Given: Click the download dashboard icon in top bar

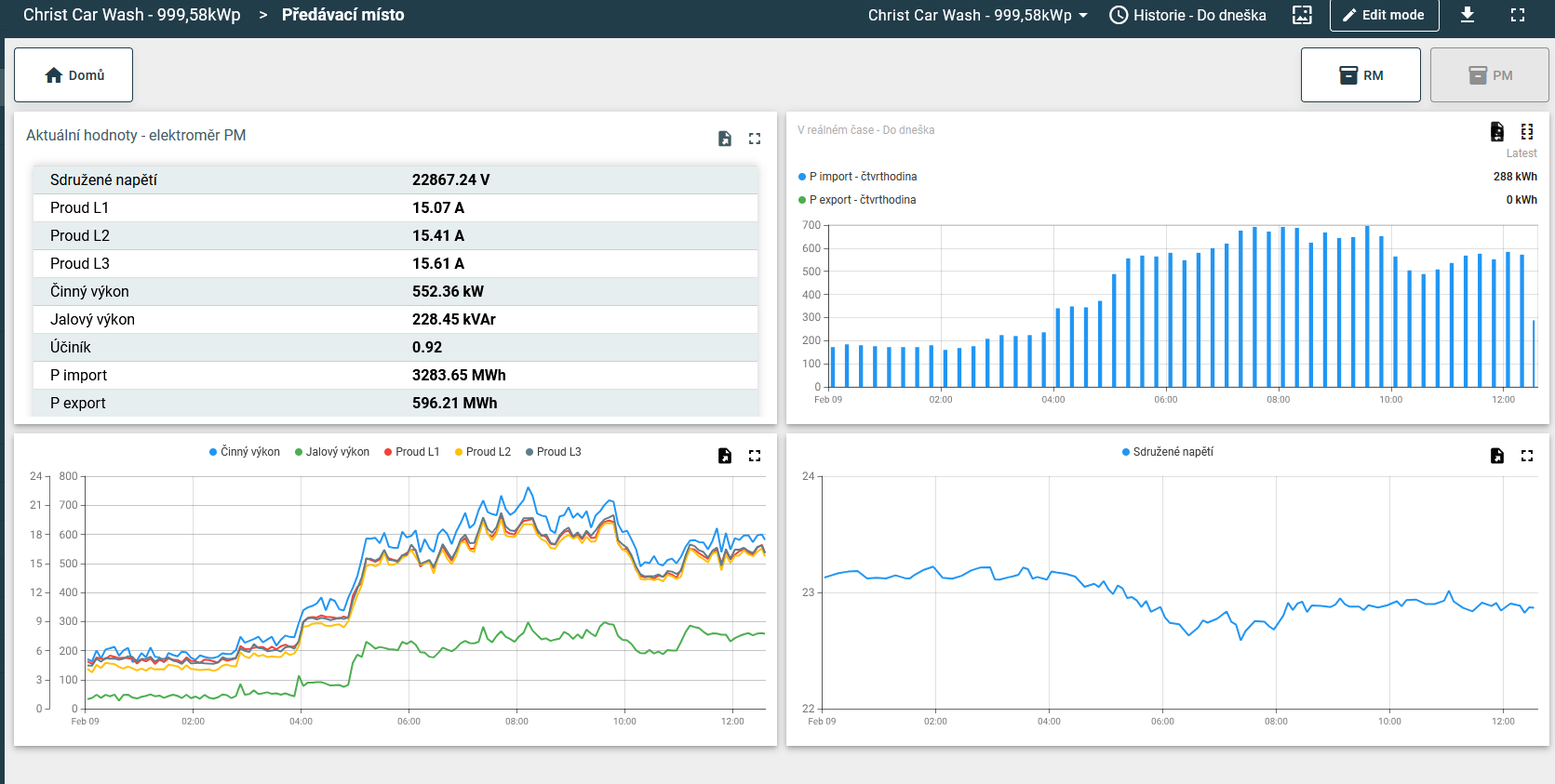Looking at the screenshot, I should 1468,15.
